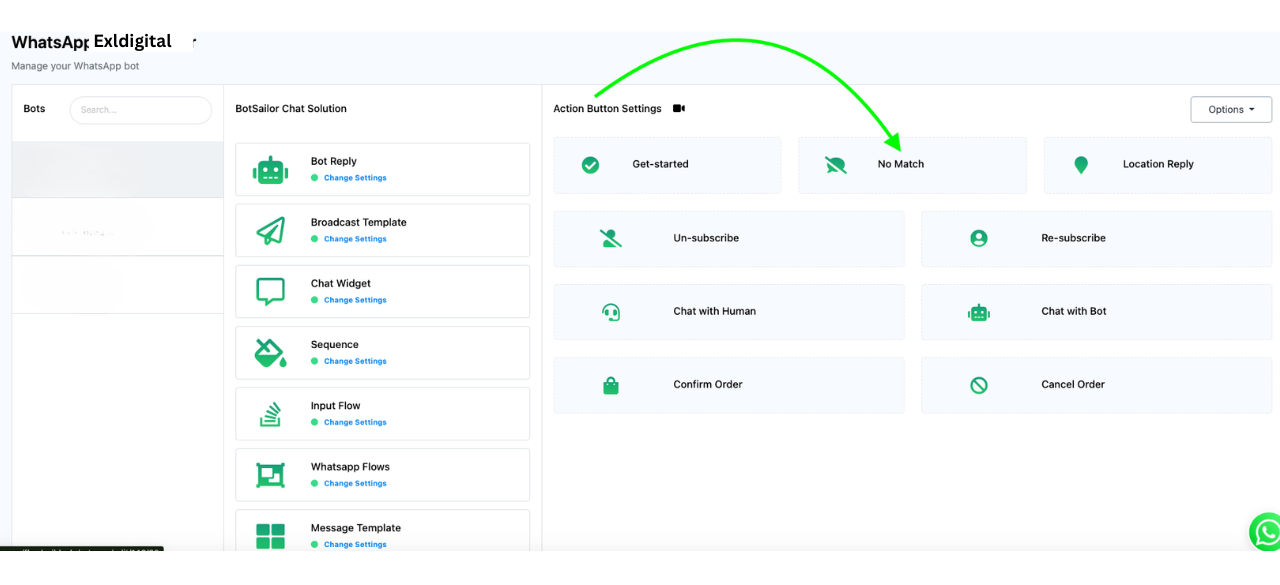Screen dimensions: 1280x585
Task: Click the "BotSailor Chat Solution" heading
Action: pos(291,109)
